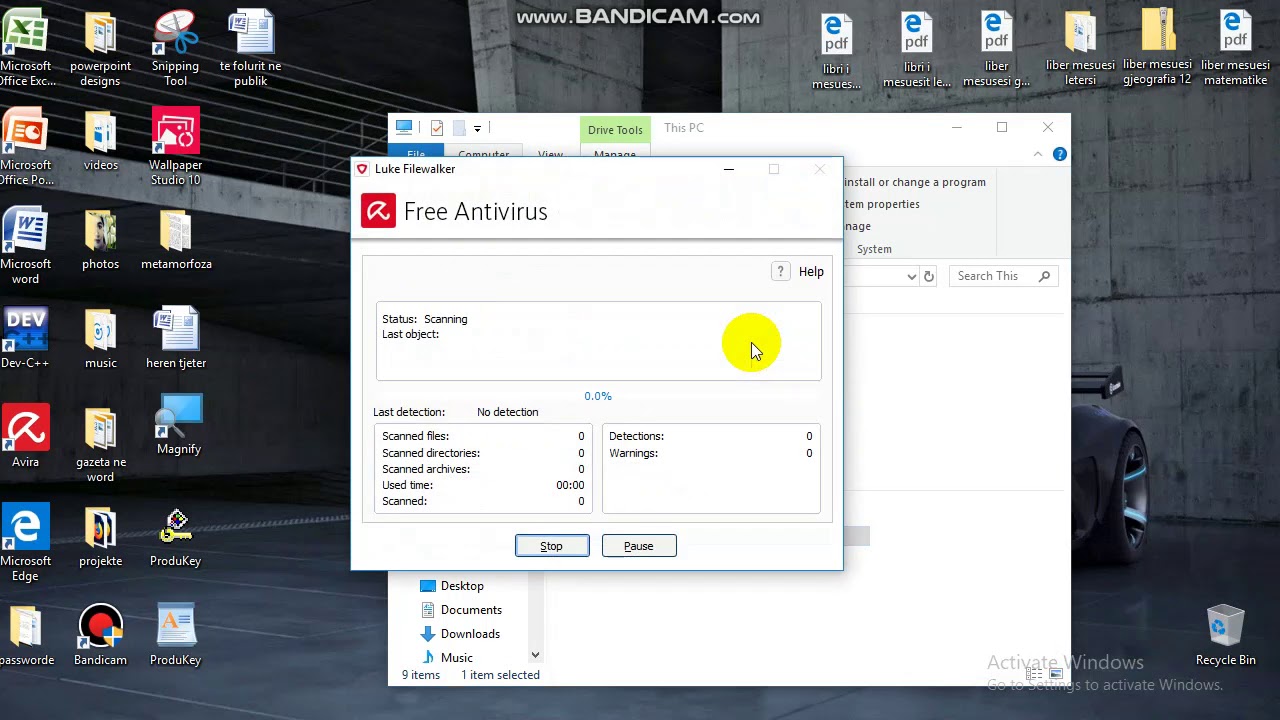Click the question mark help icon
This screenshot has width=1280, height=720.
coord(781,271)
